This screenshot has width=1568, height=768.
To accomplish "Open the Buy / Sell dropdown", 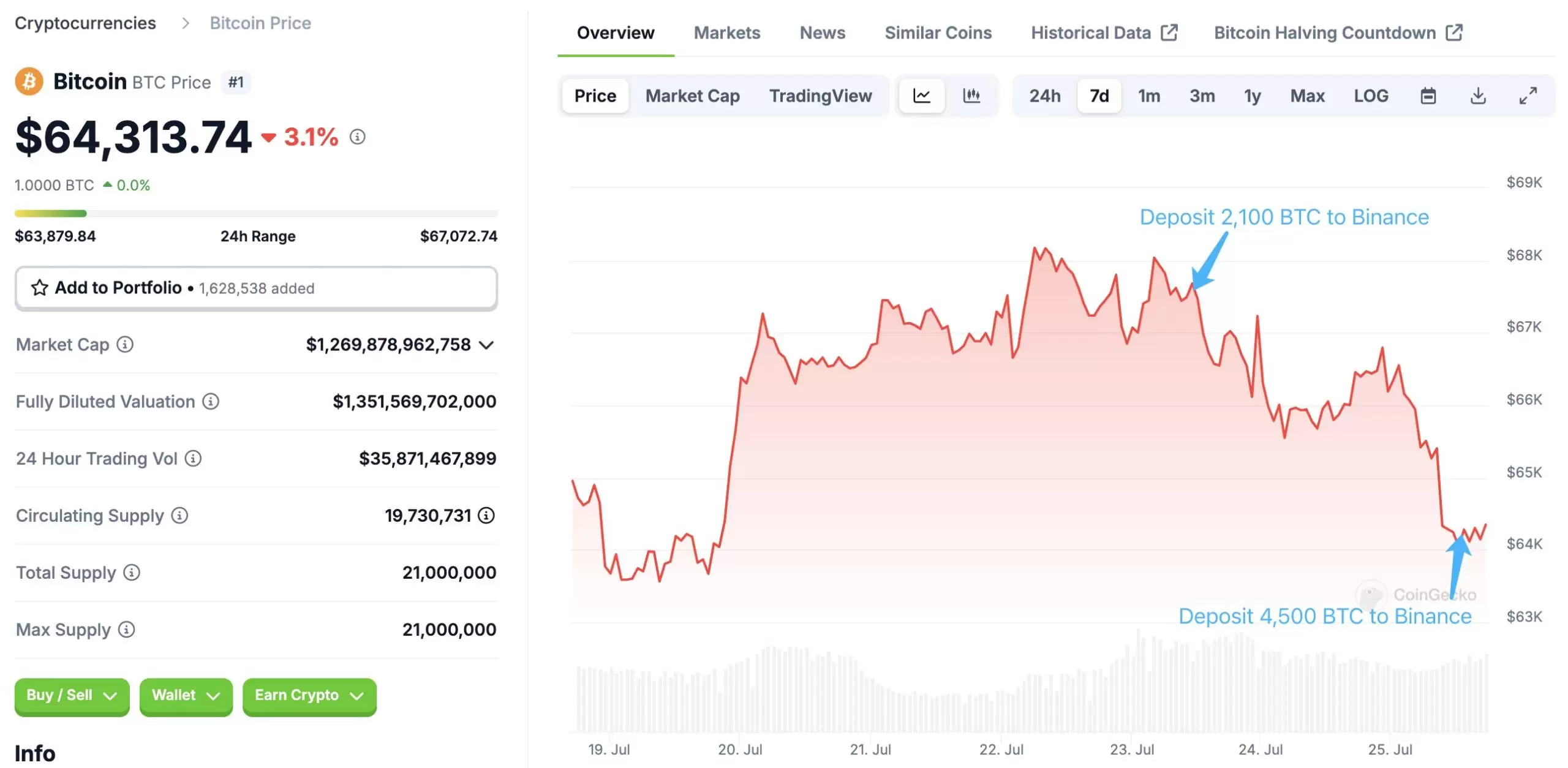I will click(72, 696).
